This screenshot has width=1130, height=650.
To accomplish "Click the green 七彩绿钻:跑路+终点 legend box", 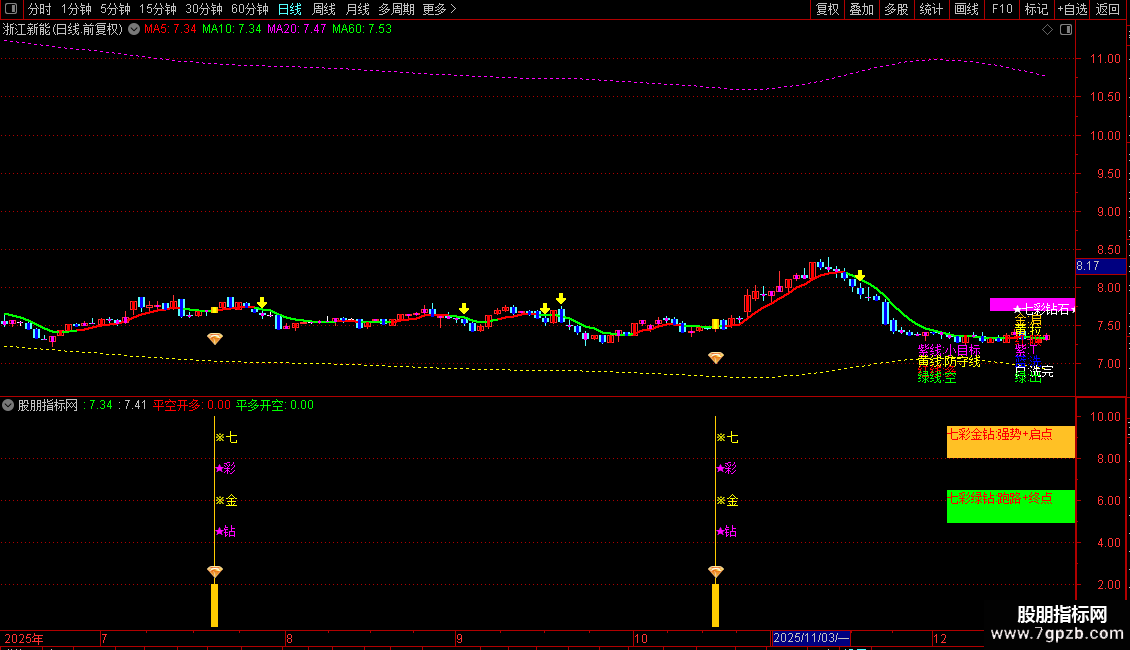I will pos(1010,506).
